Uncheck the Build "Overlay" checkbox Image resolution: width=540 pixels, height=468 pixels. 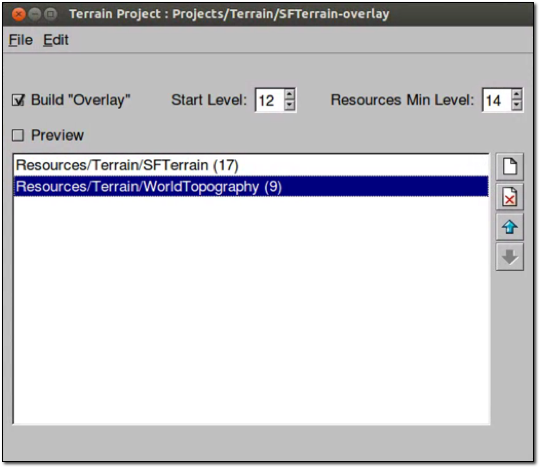click(x=18, y=100)
